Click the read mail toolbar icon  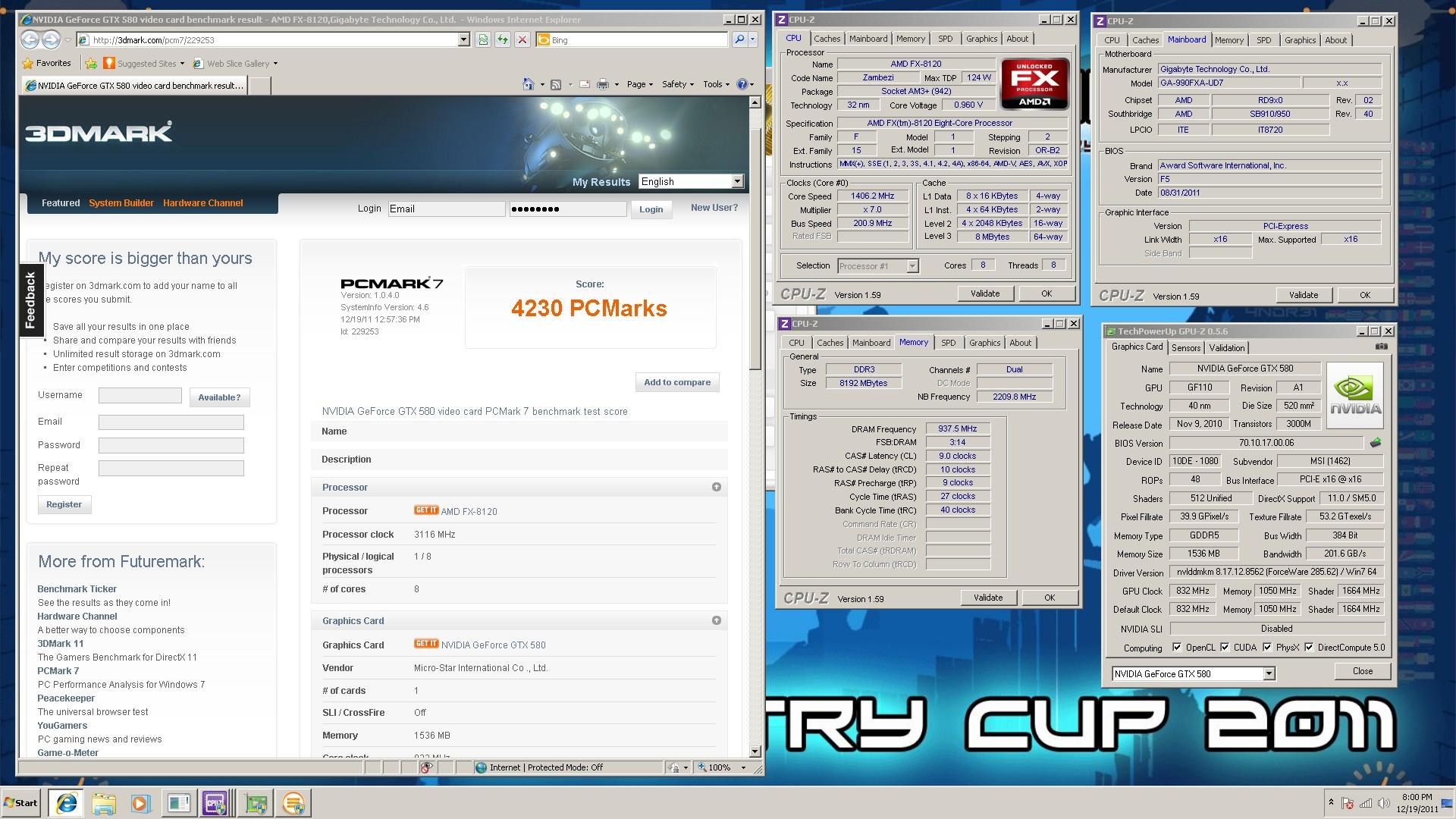(x=585, y=84)
